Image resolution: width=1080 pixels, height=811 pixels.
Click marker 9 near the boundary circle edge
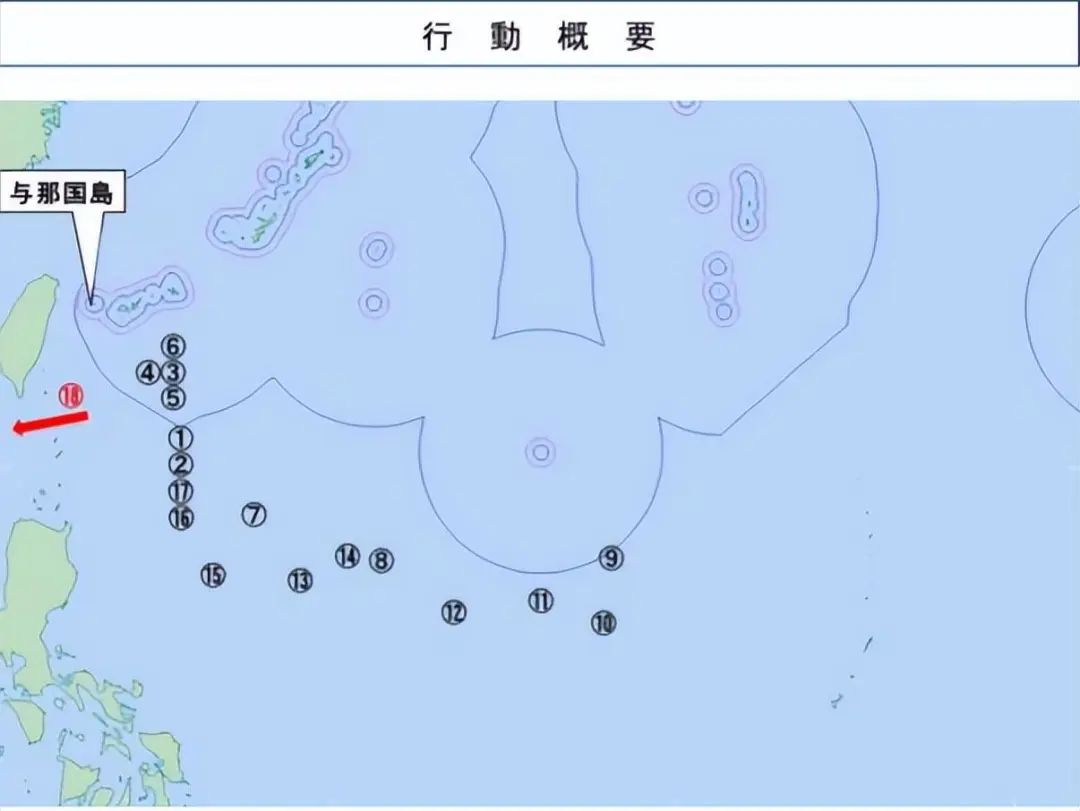tap(611, 558)
